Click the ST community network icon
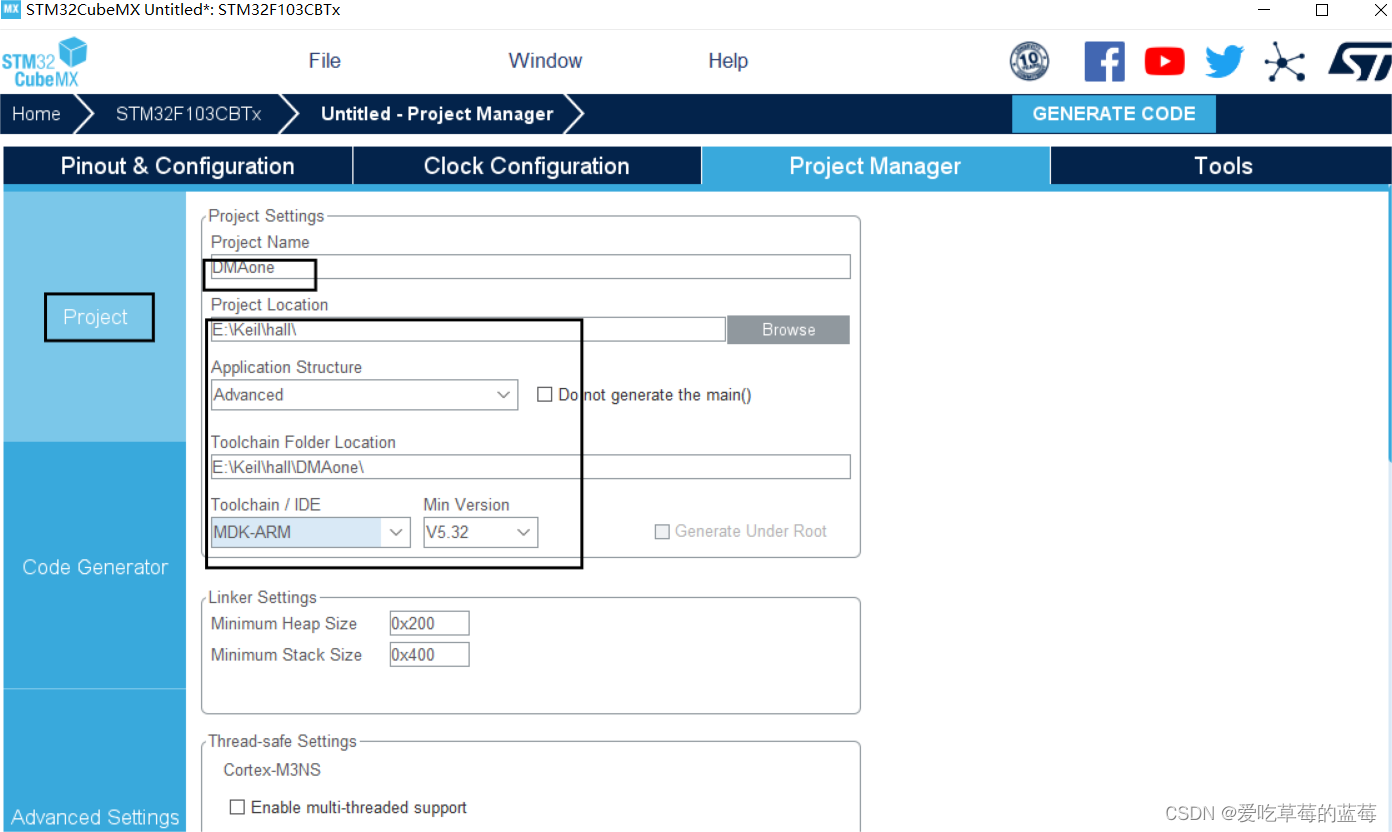1392x832 pixels. click(1284, 62)
